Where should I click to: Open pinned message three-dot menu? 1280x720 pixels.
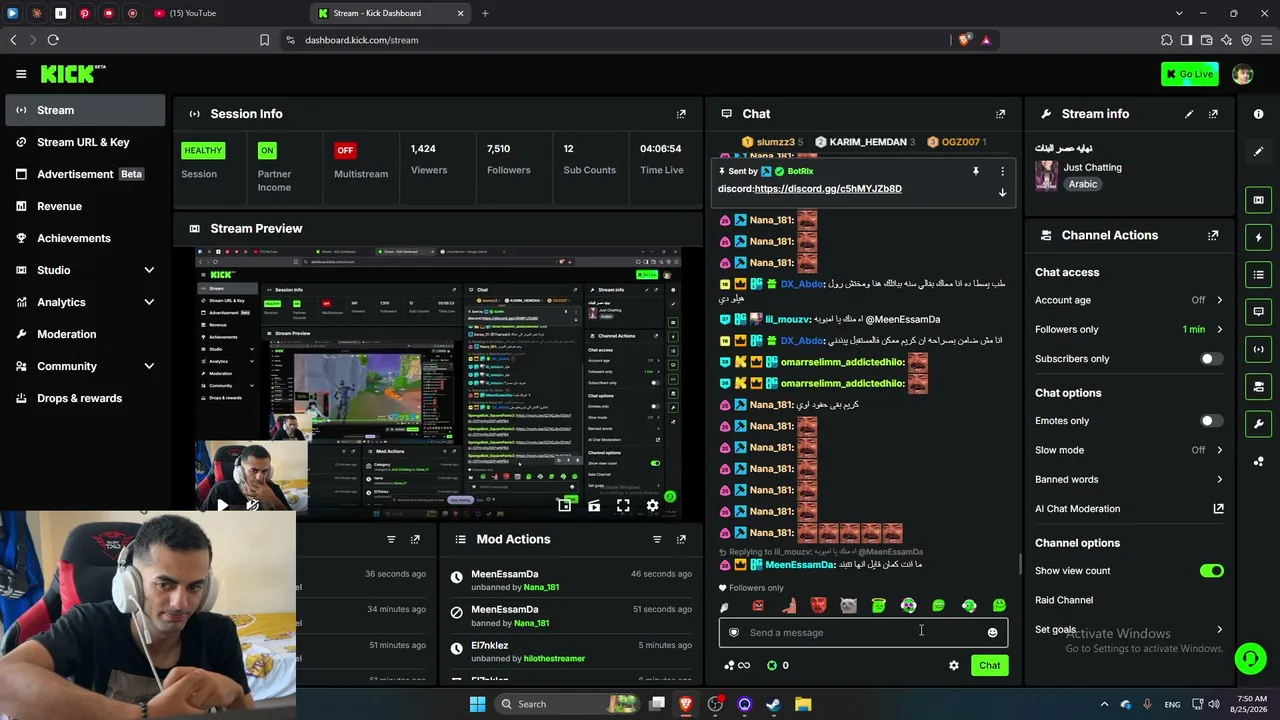tap(1002, 171)
